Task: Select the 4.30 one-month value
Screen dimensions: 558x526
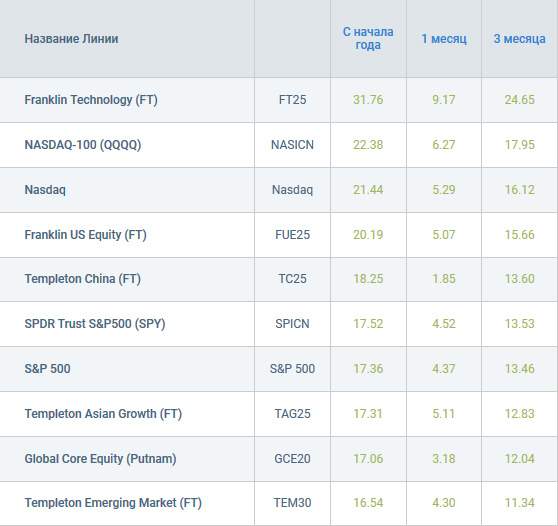Action: click(444, 503)
